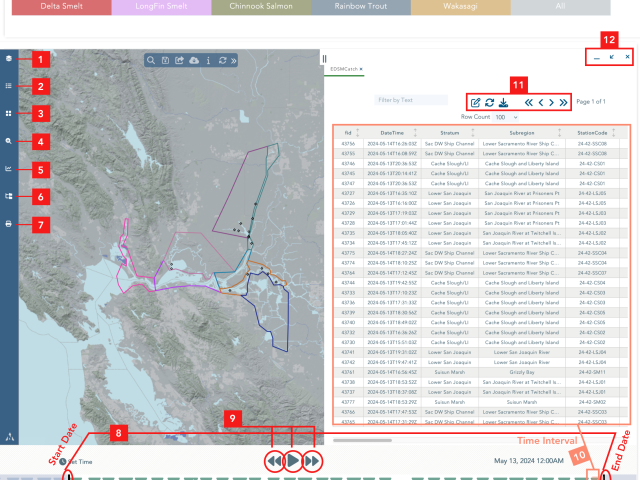Click the 'Grizzly Bay' subregion cell
The width and height of the screenshot is (640, 480).
(x=522, y=372)
